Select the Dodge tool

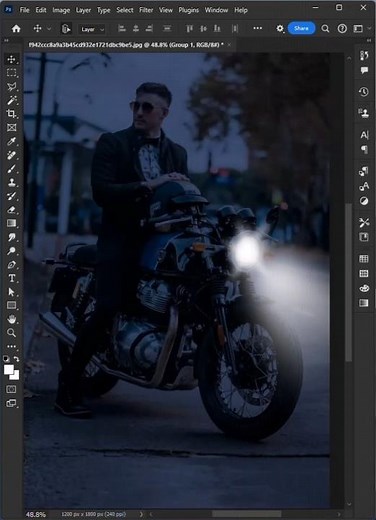tap(11, 251)
